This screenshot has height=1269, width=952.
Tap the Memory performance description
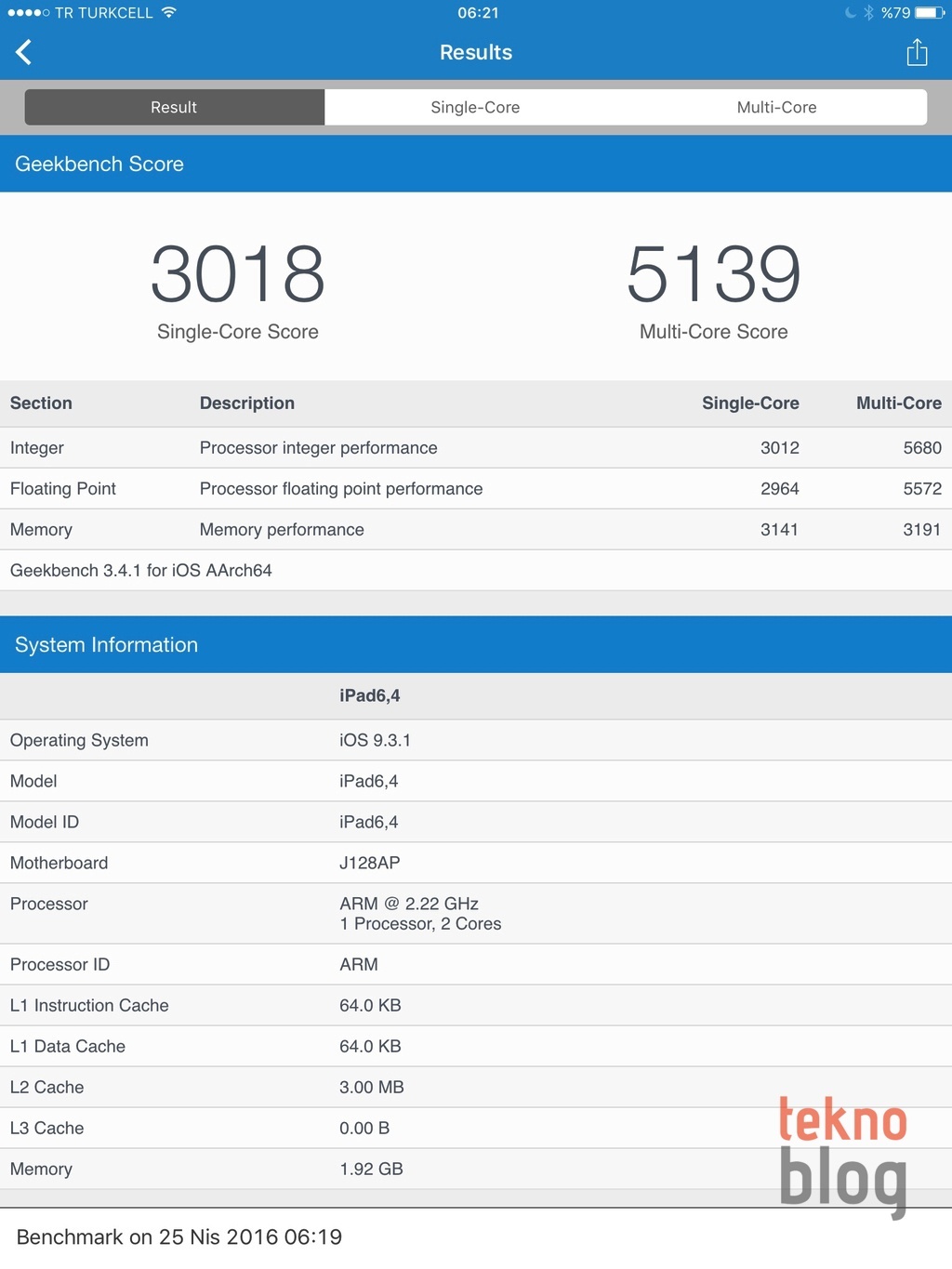coord(282,530)
